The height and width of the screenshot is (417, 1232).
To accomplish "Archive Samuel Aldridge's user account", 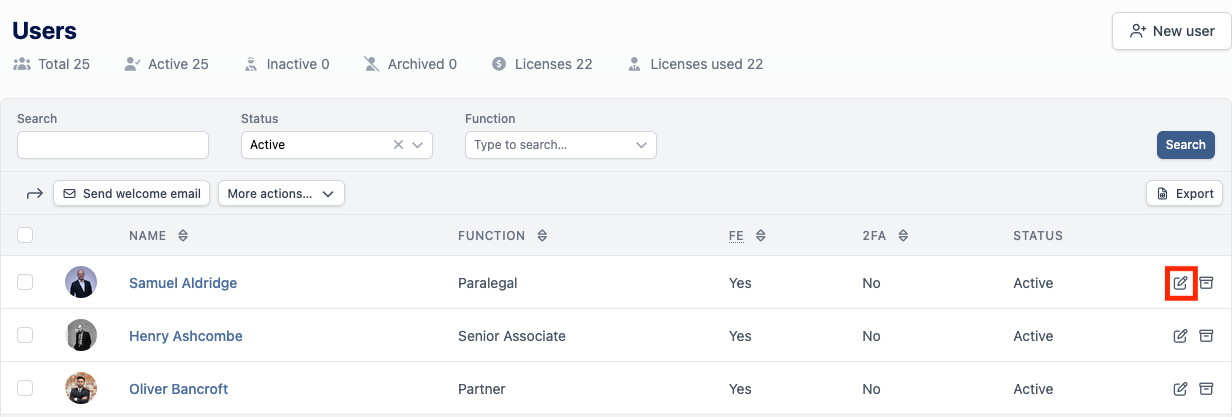I will pyautogui.click(x=1206, y=283).
